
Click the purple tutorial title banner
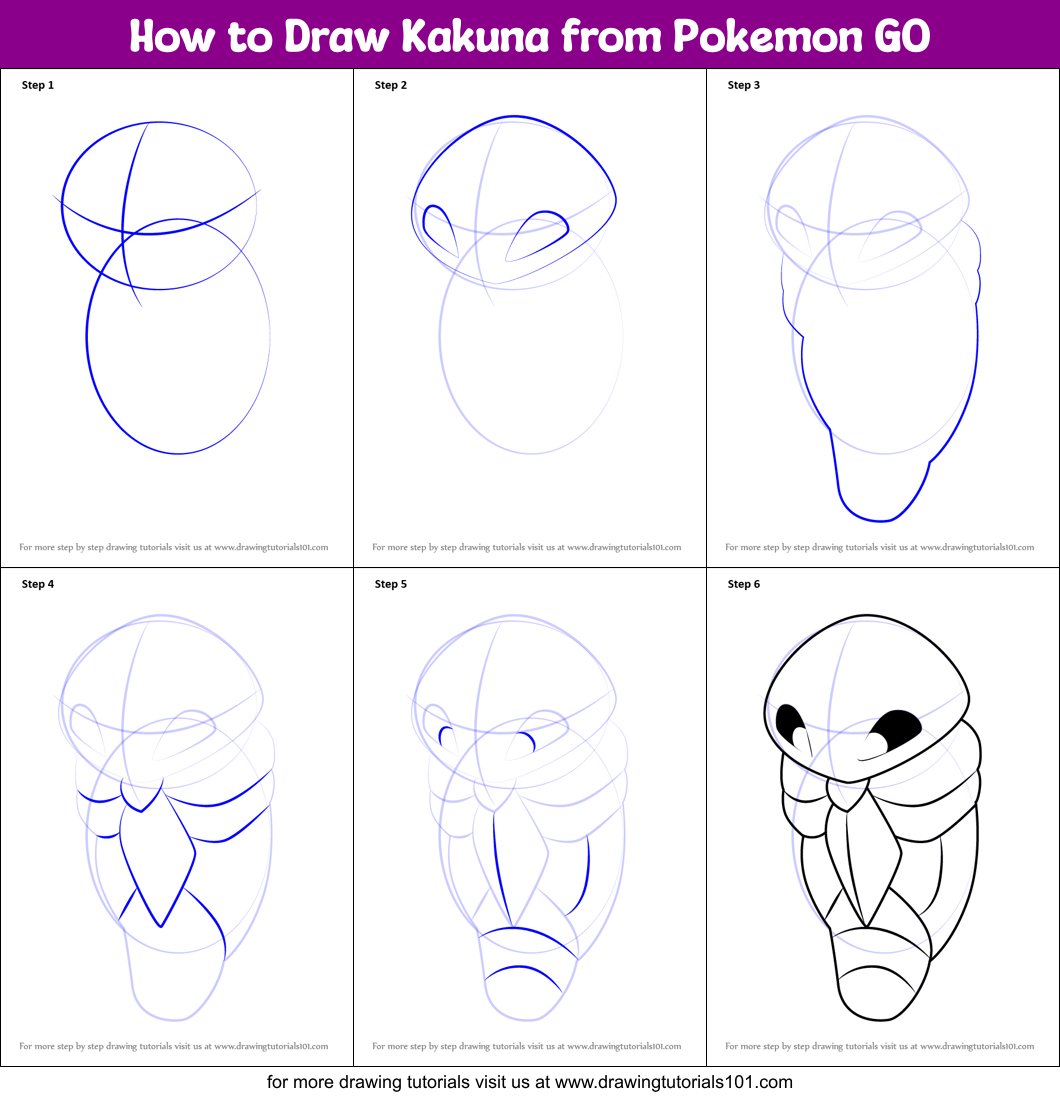coord(530,33)
